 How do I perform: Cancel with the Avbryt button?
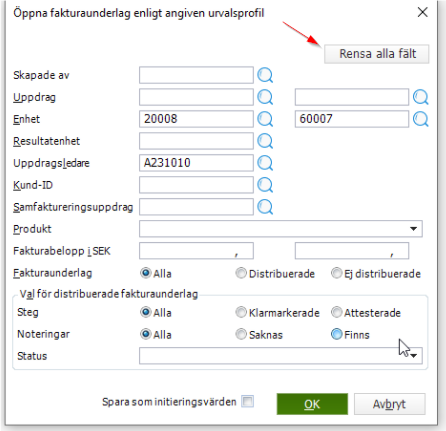pyautogui.click(x=389, y=404)
